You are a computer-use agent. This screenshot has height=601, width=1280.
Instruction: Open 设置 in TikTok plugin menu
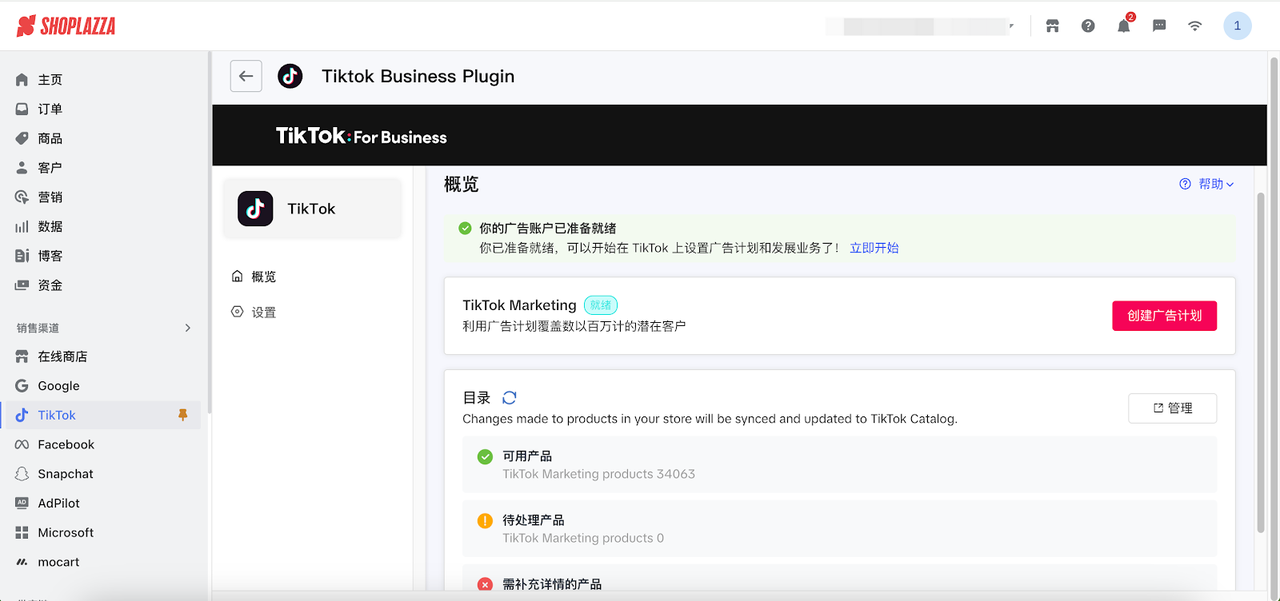[263, 312]
